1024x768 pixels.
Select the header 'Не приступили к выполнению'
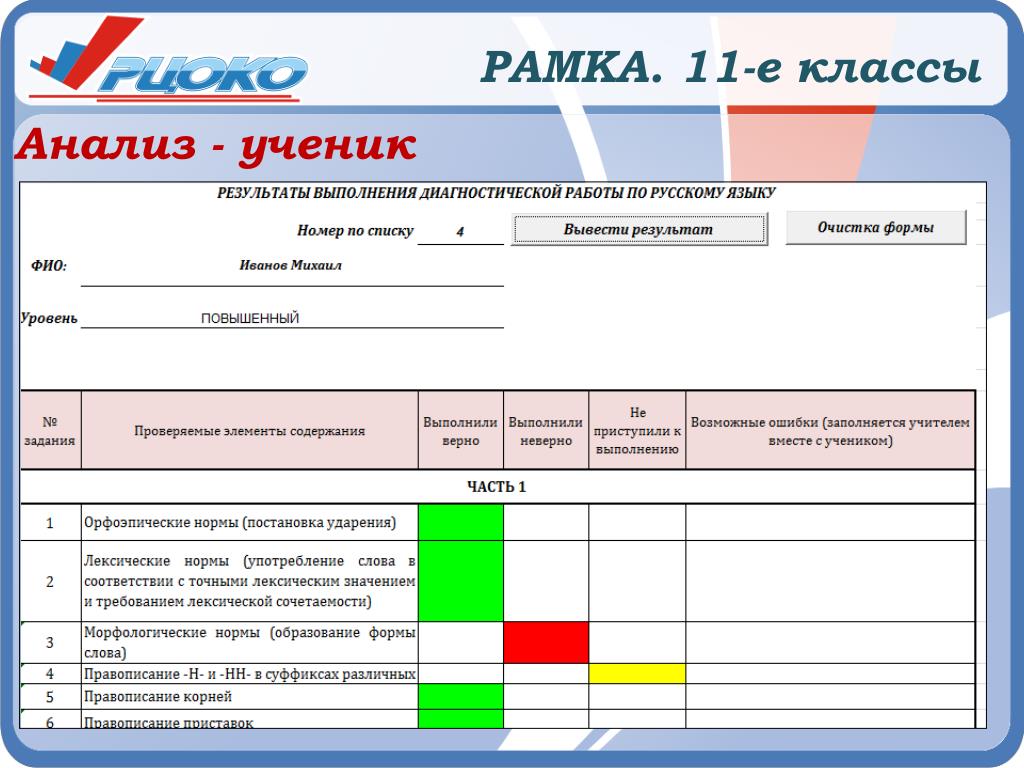tap(637, 431)
